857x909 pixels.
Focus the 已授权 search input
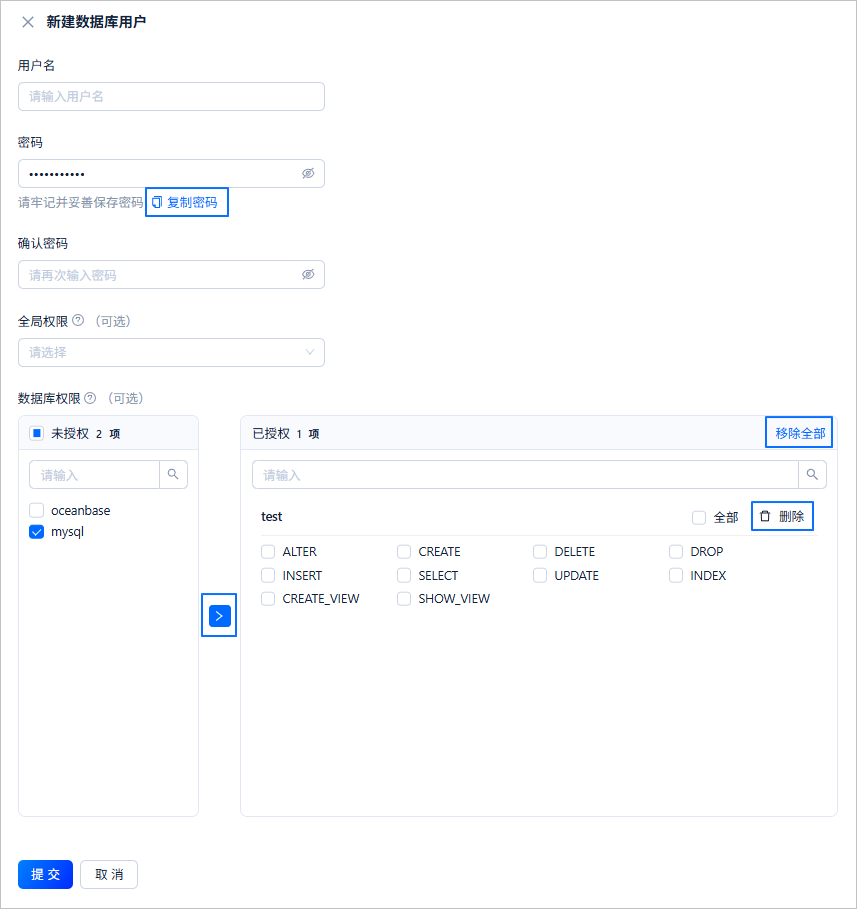click(525, 475)
